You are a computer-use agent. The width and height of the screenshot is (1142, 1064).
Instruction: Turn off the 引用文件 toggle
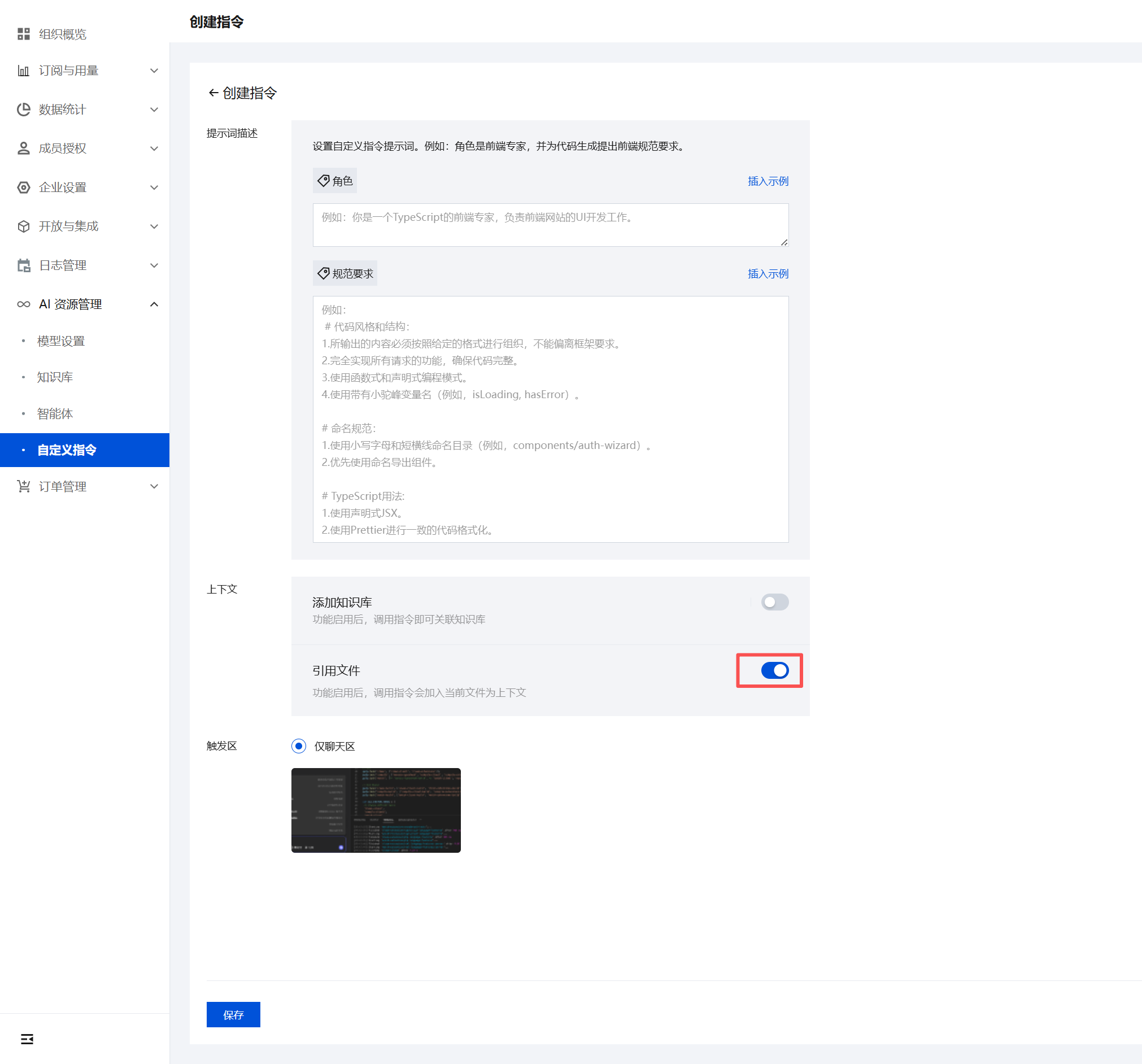[x=774, y=670]
